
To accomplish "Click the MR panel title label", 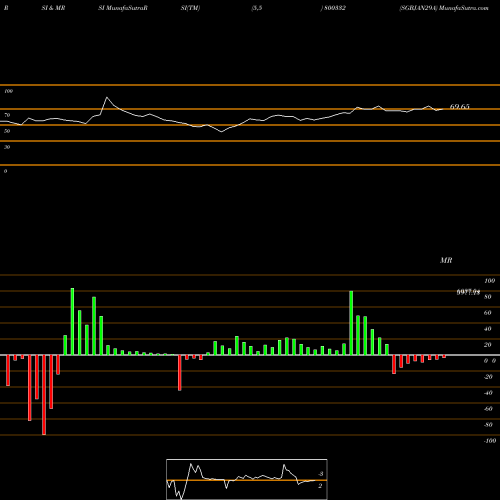I will (x=446, y=260).
